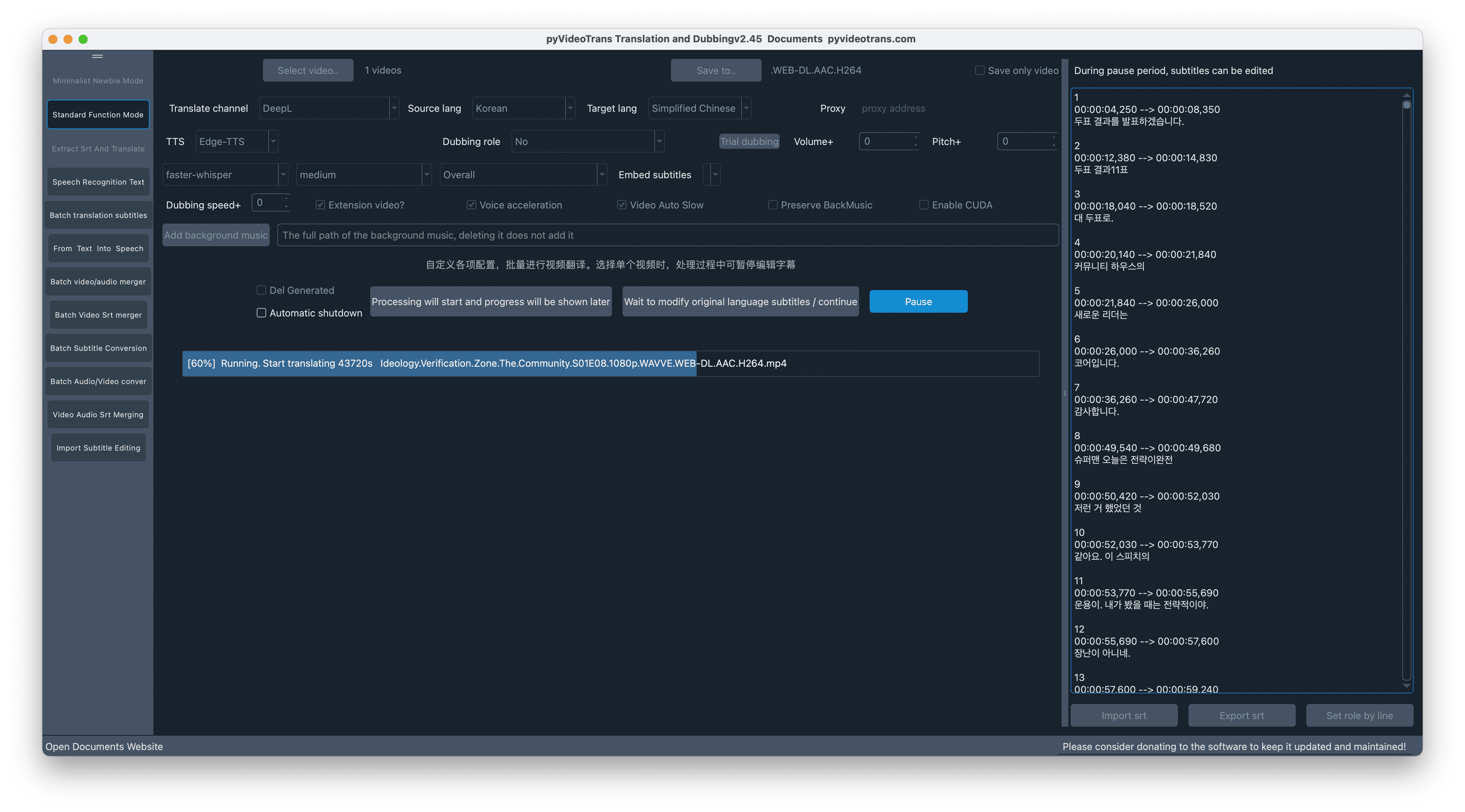Expand the TTS Edge-TTS dropdown

click(x=236, y=142)
